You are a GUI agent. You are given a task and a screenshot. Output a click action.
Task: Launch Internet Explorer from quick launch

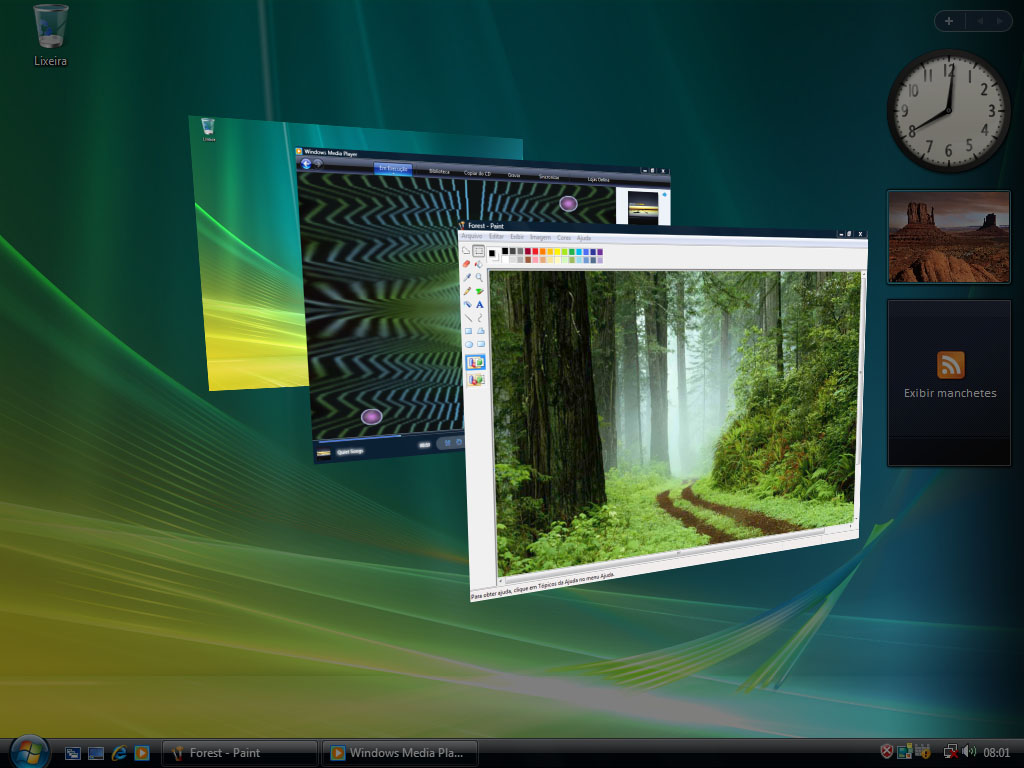pyautogui.click(x=119, y=753)
